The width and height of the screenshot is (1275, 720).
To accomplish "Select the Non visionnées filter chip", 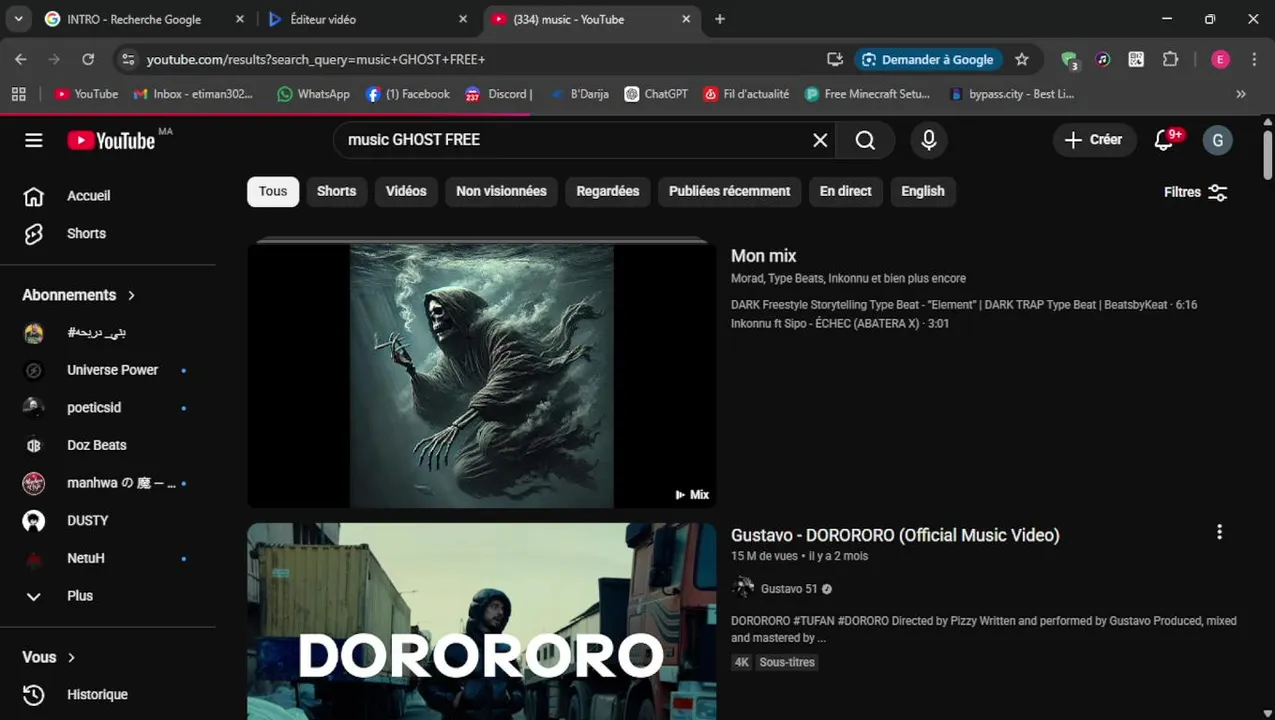I will (501, 192).
